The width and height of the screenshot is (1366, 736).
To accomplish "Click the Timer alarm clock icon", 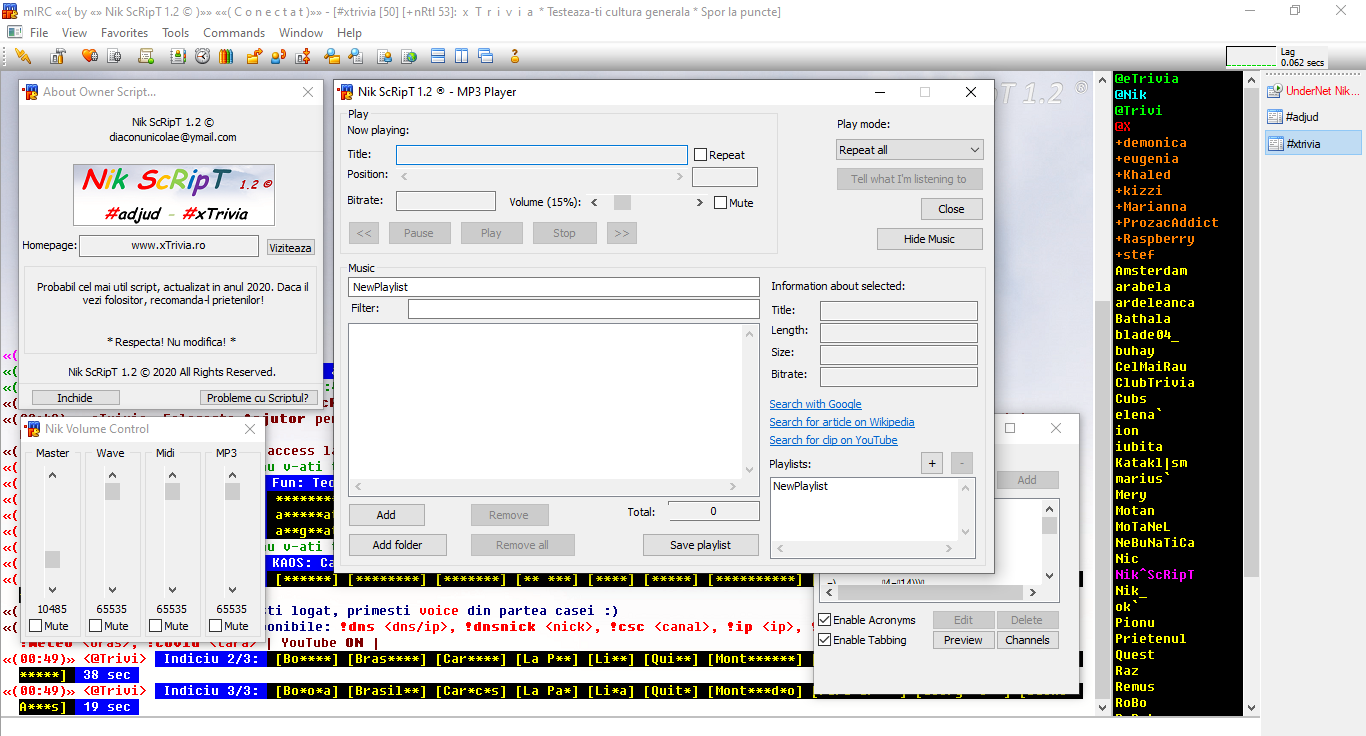I will click(202, 56).
